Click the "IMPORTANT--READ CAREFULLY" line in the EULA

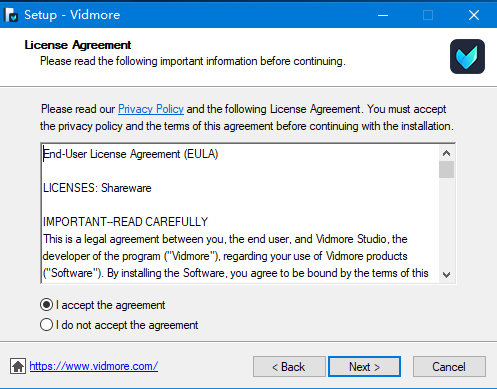click(125, 222)
